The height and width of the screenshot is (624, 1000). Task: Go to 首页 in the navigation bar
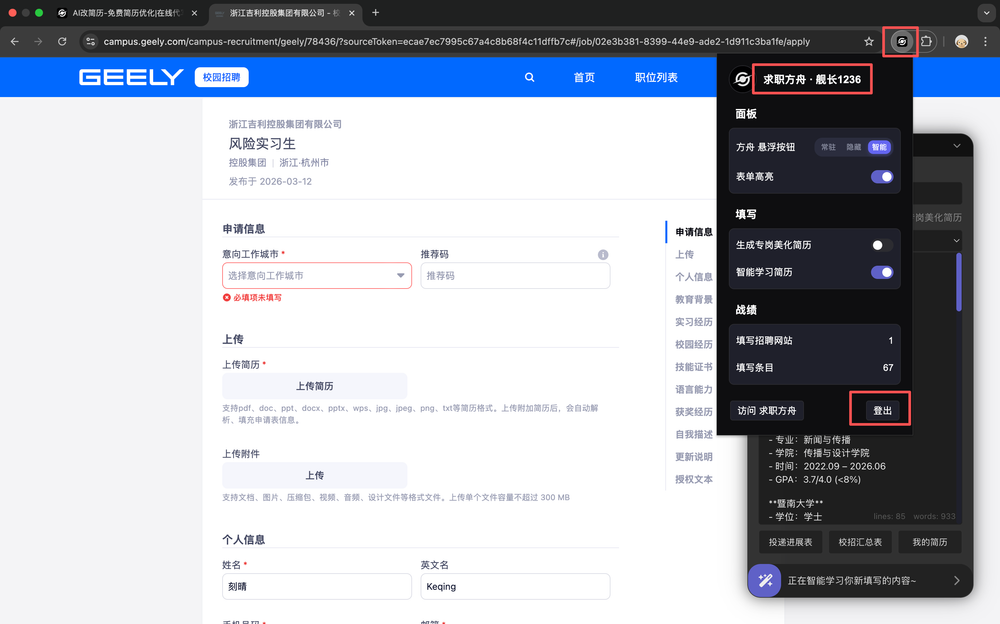584,78
